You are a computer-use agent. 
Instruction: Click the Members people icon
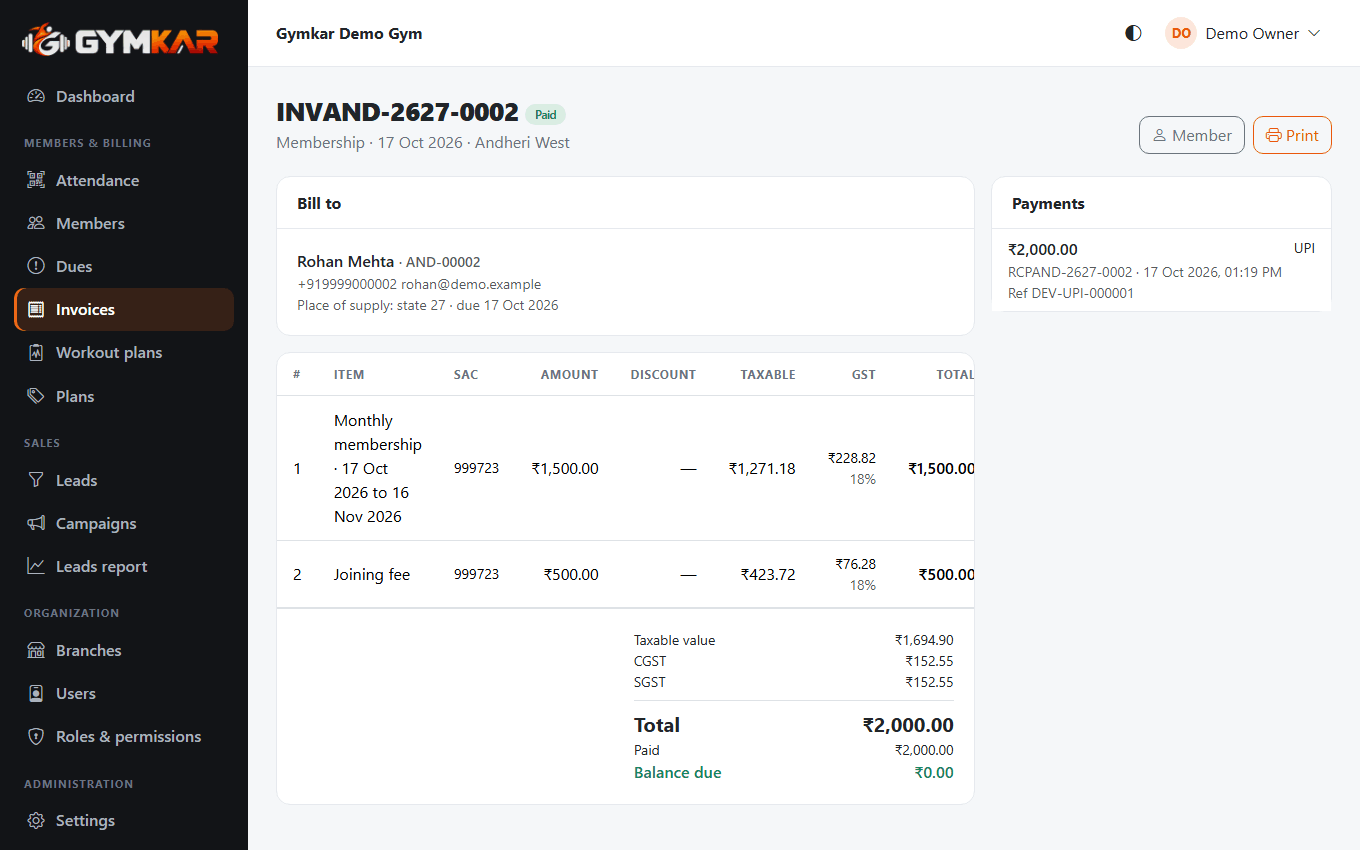[36, 224]
